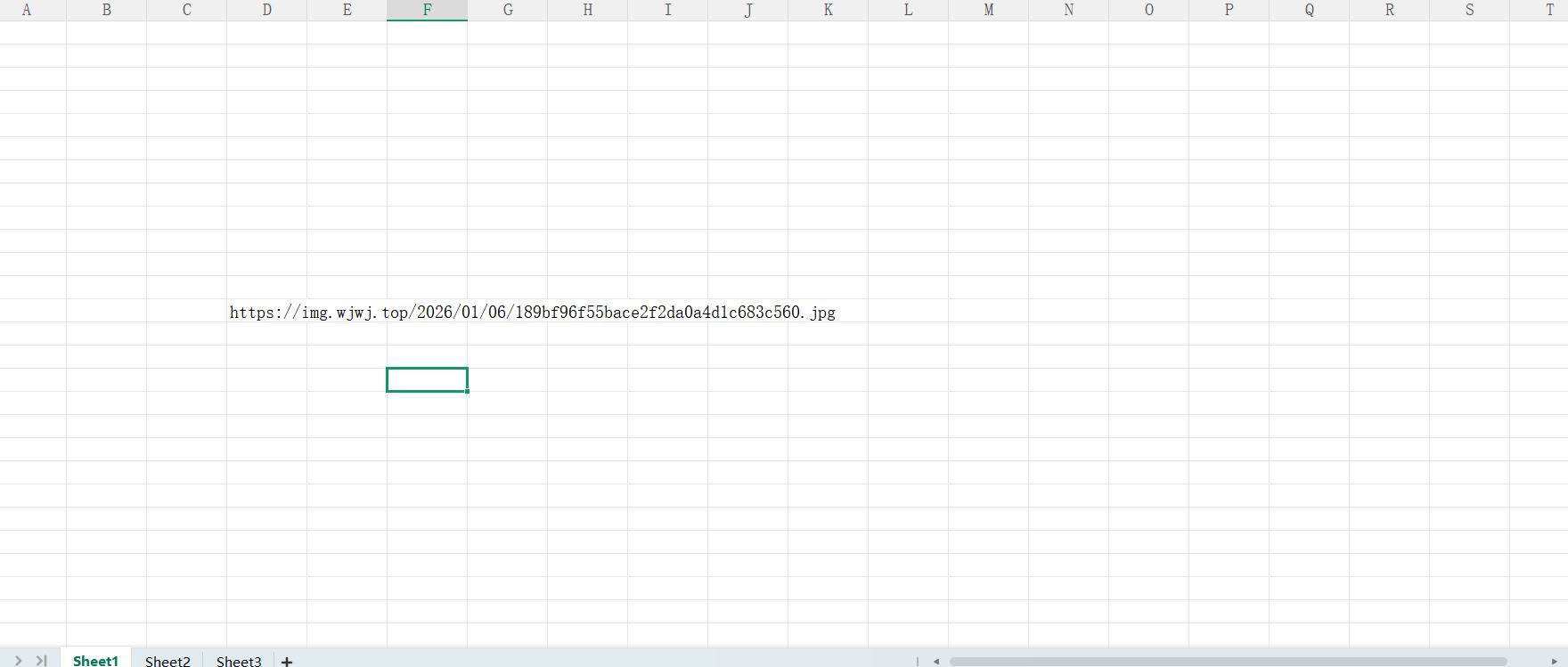Click the horizontal scrollbar right arrow
This screenshot has width=1568, height=667.
(1554, 661)
